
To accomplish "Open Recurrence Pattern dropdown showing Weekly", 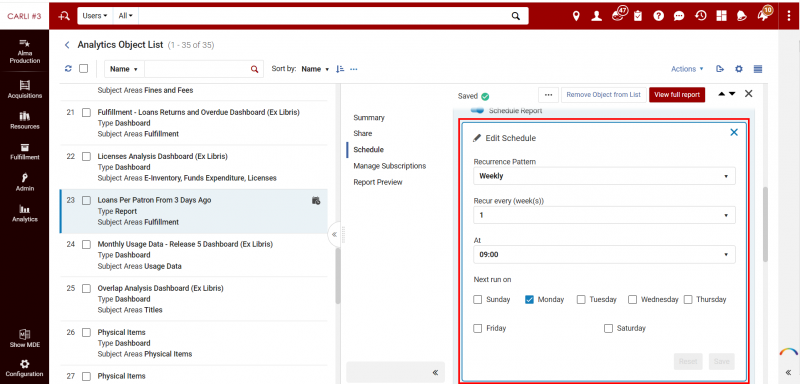I will (604, 176).
